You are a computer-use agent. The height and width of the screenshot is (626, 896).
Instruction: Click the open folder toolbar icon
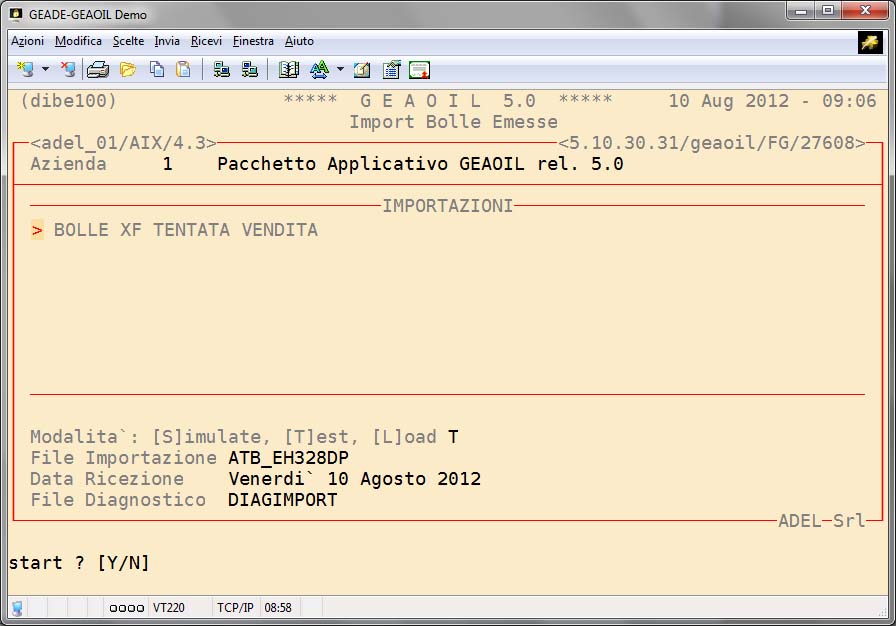128,69
